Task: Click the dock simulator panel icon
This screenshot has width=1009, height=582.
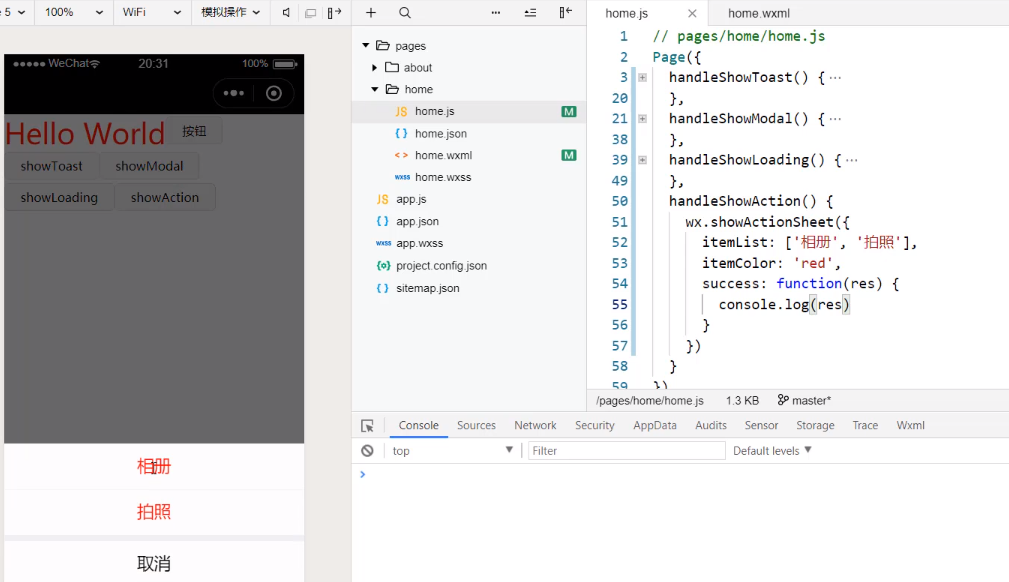Action: click(x=334, y=12)
